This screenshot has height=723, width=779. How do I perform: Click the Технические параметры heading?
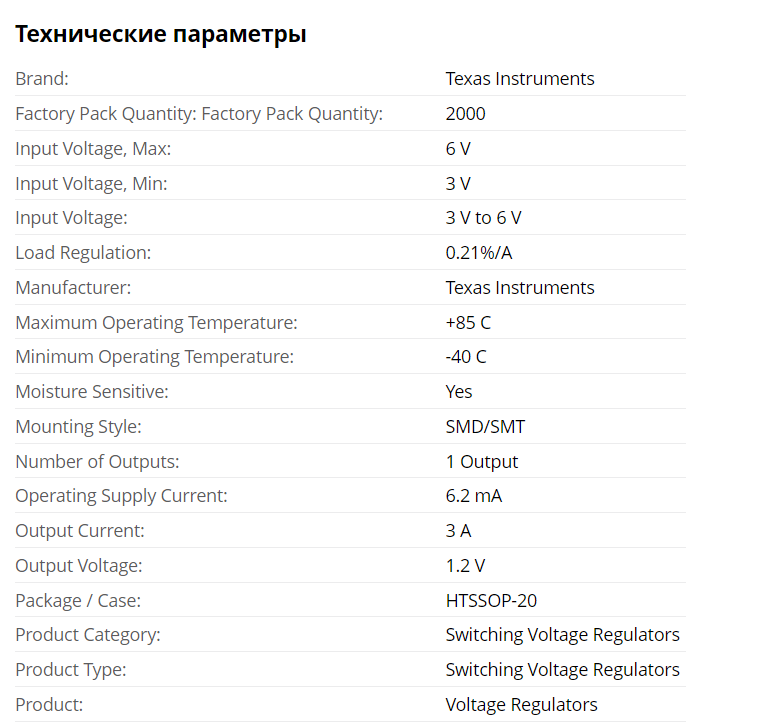pos(160,35)
